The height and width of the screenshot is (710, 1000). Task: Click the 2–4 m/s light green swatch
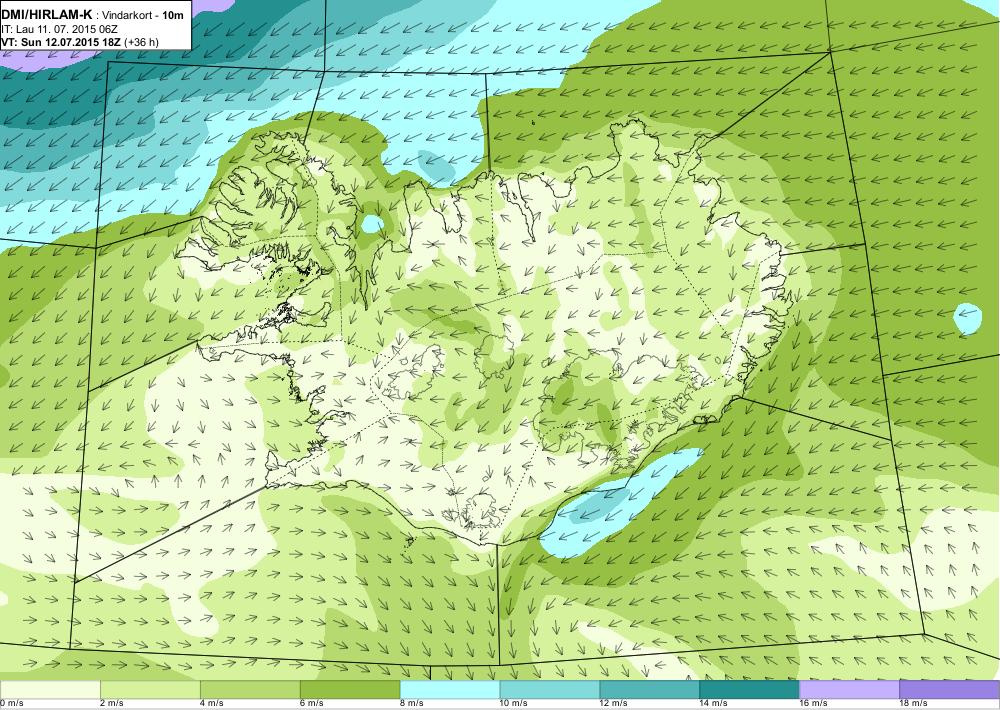150,689
